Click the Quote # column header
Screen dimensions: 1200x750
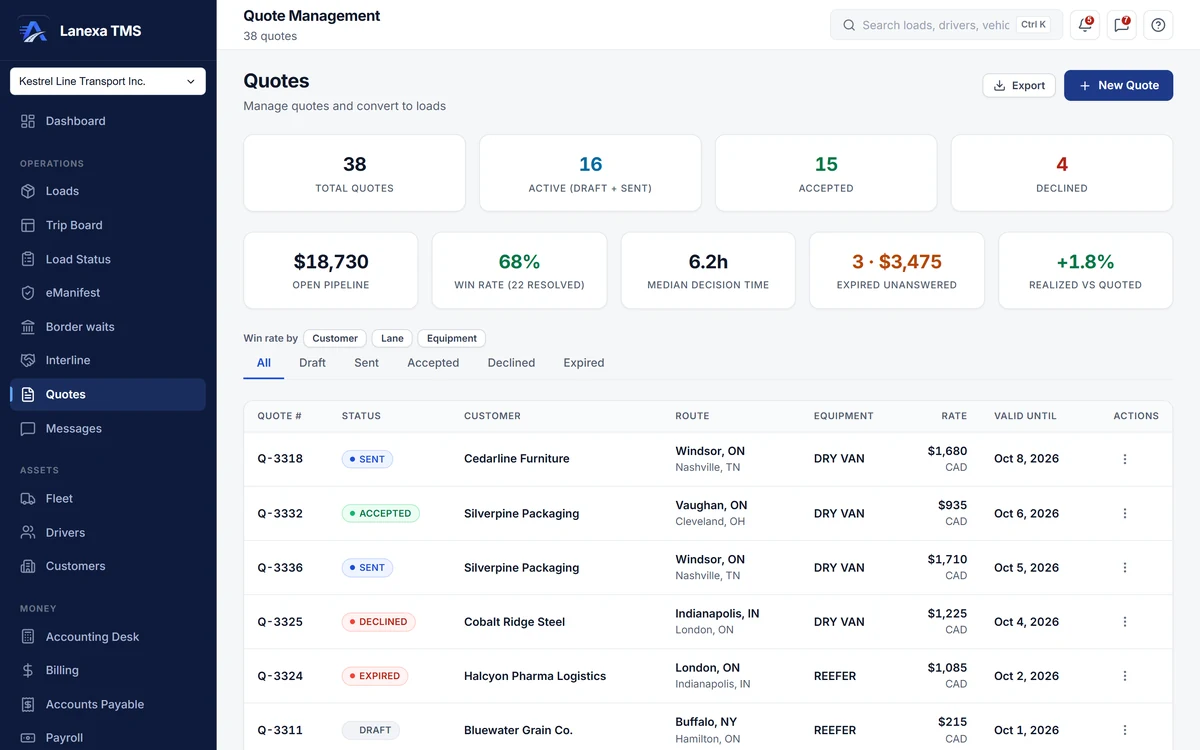(279, 416)
